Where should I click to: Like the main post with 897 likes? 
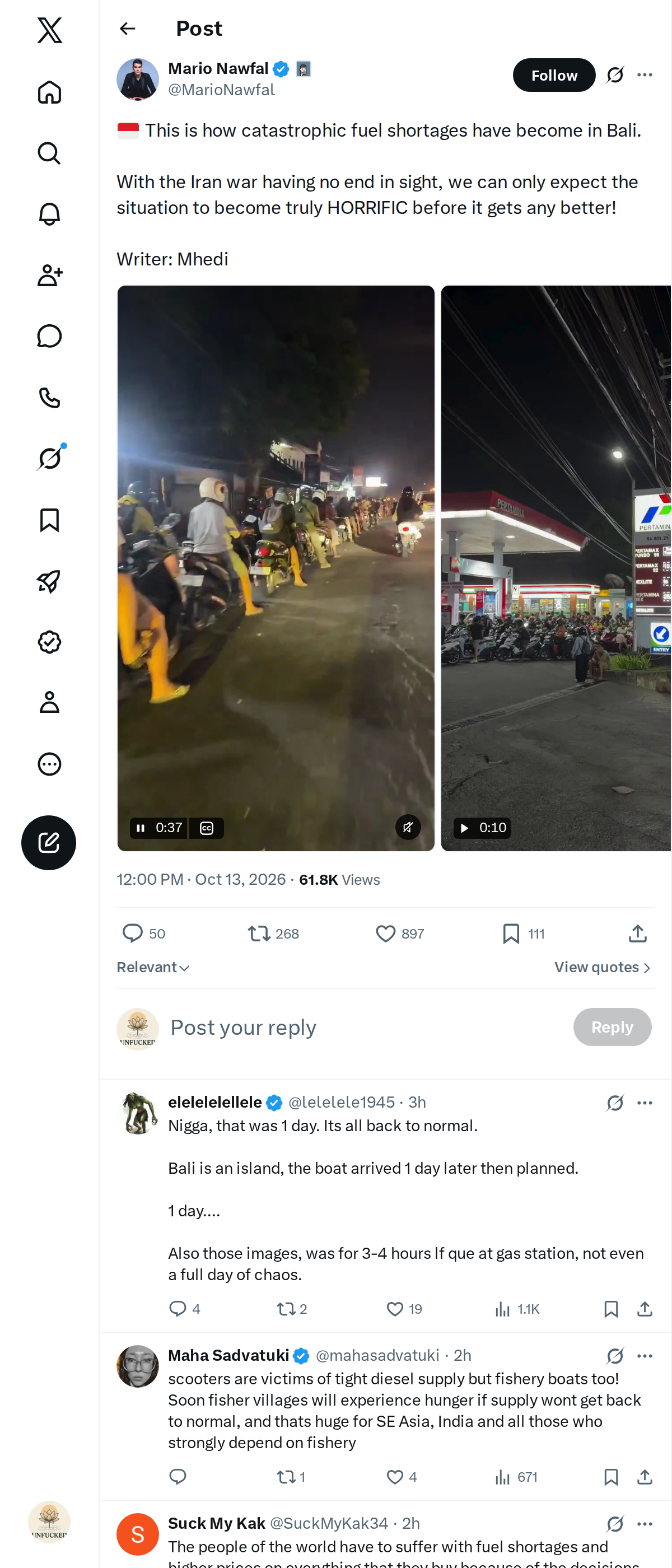click(x=399, y=933)
